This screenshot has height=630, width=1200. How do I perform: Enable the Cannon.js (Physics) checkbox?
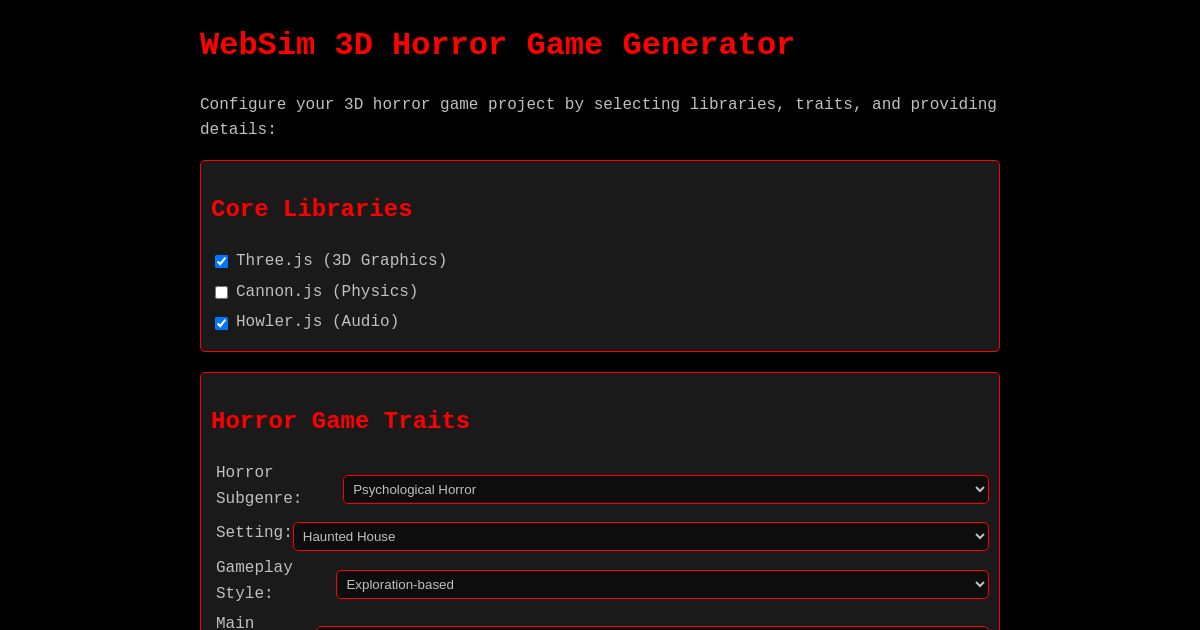pyautogui.click(x=221, y=292)
